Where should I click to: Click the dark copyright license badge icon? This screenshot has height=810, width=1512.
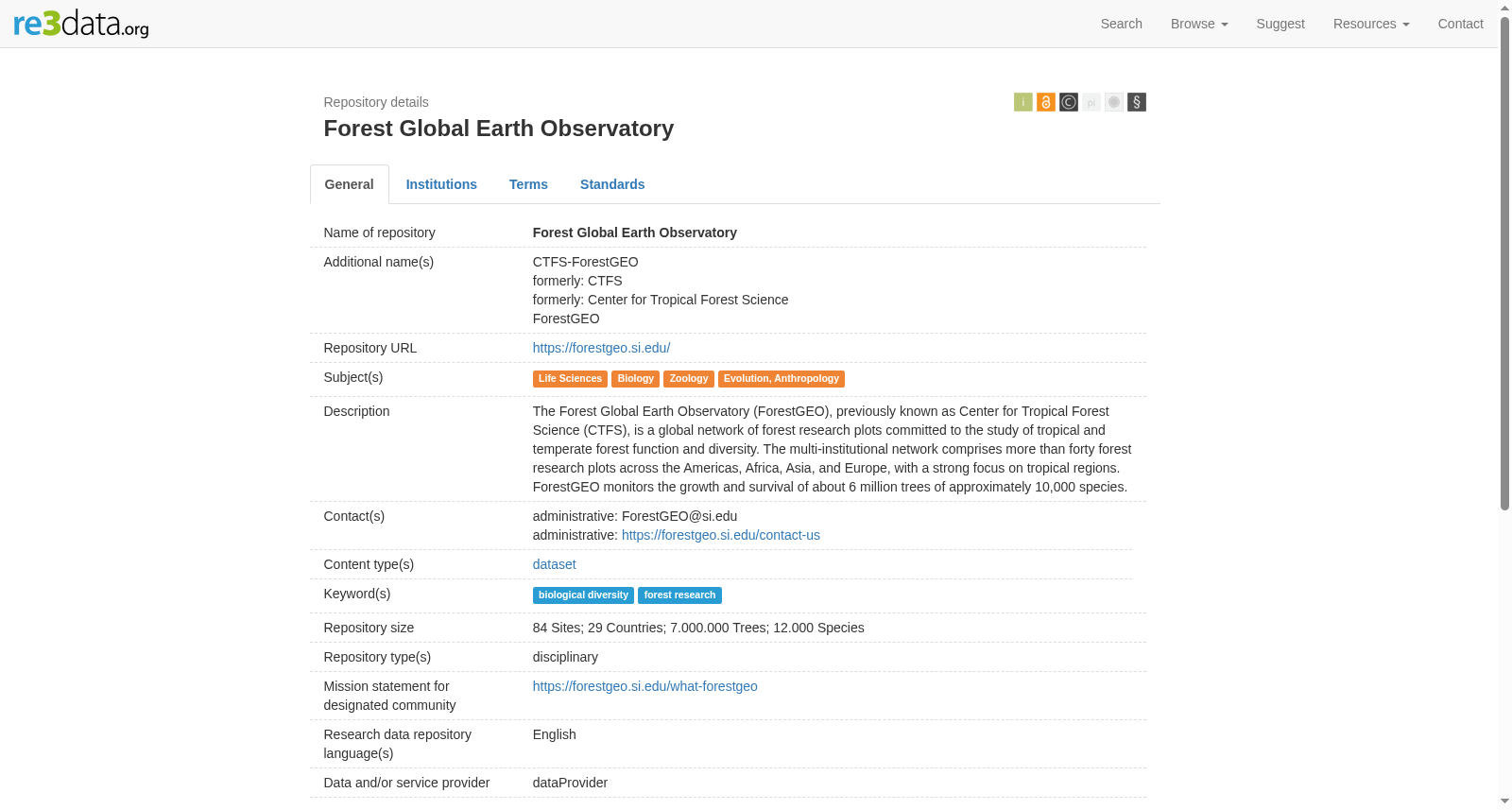click(x=1068, y=102)
